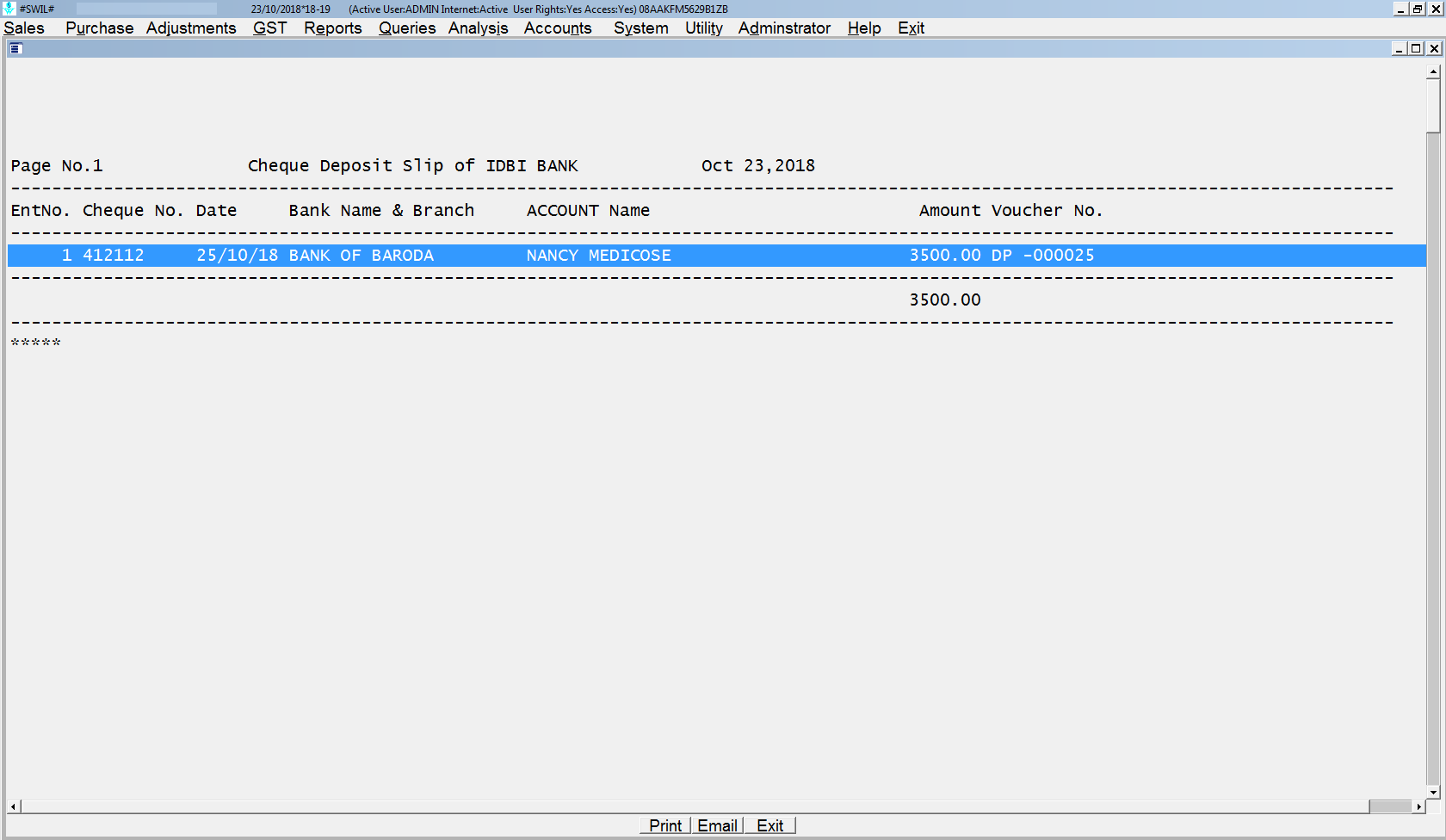
Task: Close the main SWIL application window
Action: pos(1436,9)
